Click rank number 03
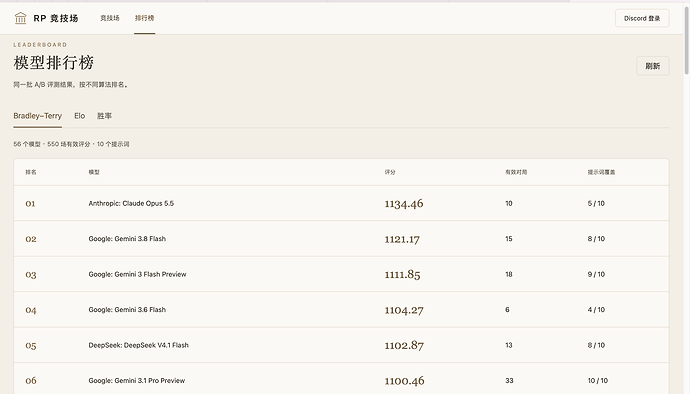 (x=31, y=275)
